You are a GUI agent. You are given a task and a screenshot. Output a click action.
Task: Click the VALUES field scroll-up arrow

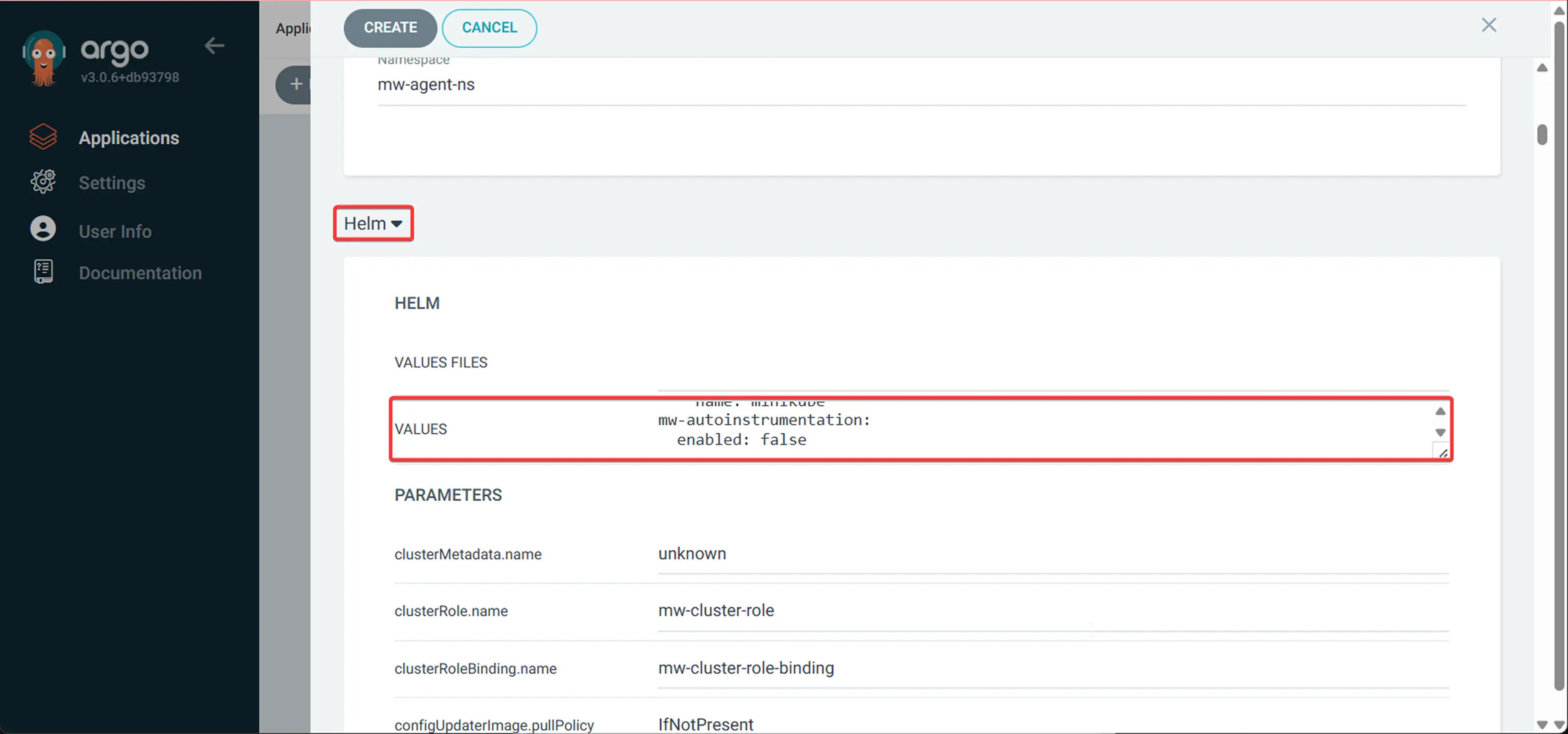pyautogui.click(x=1440, y=411)
